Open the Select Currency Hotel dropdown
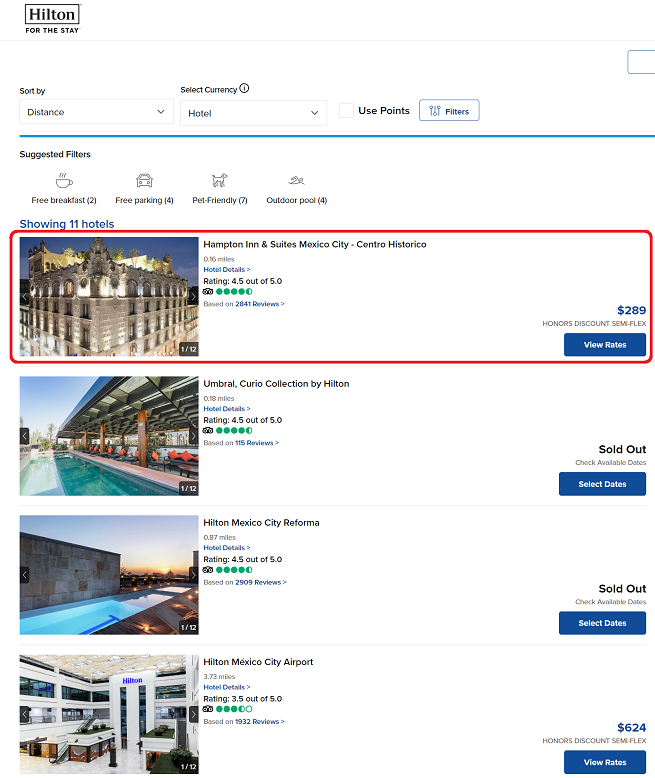 (253, 113)
